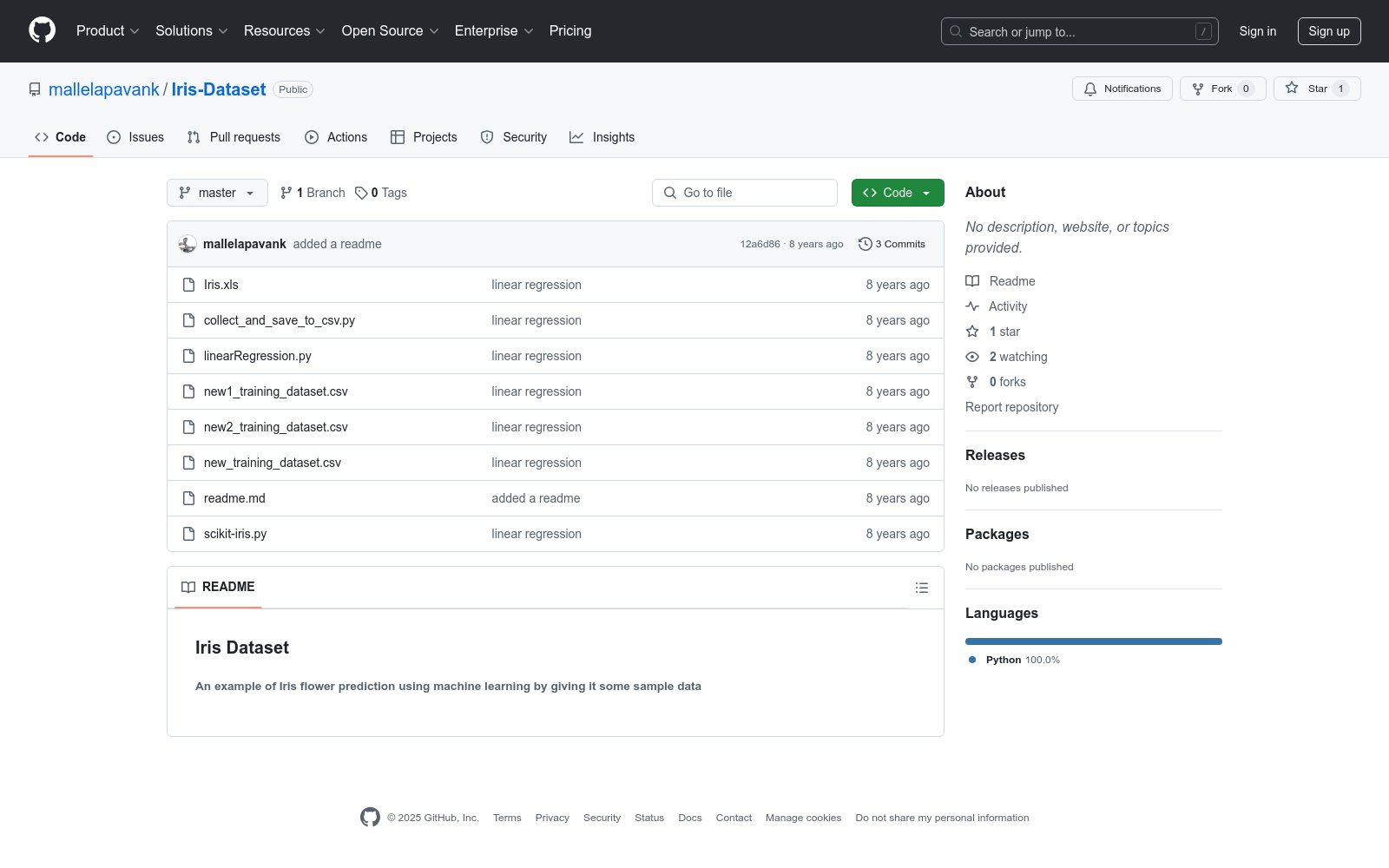Go to the Pricing page
The height and width of the screenshot is (868, 1389).
point(570,31)
